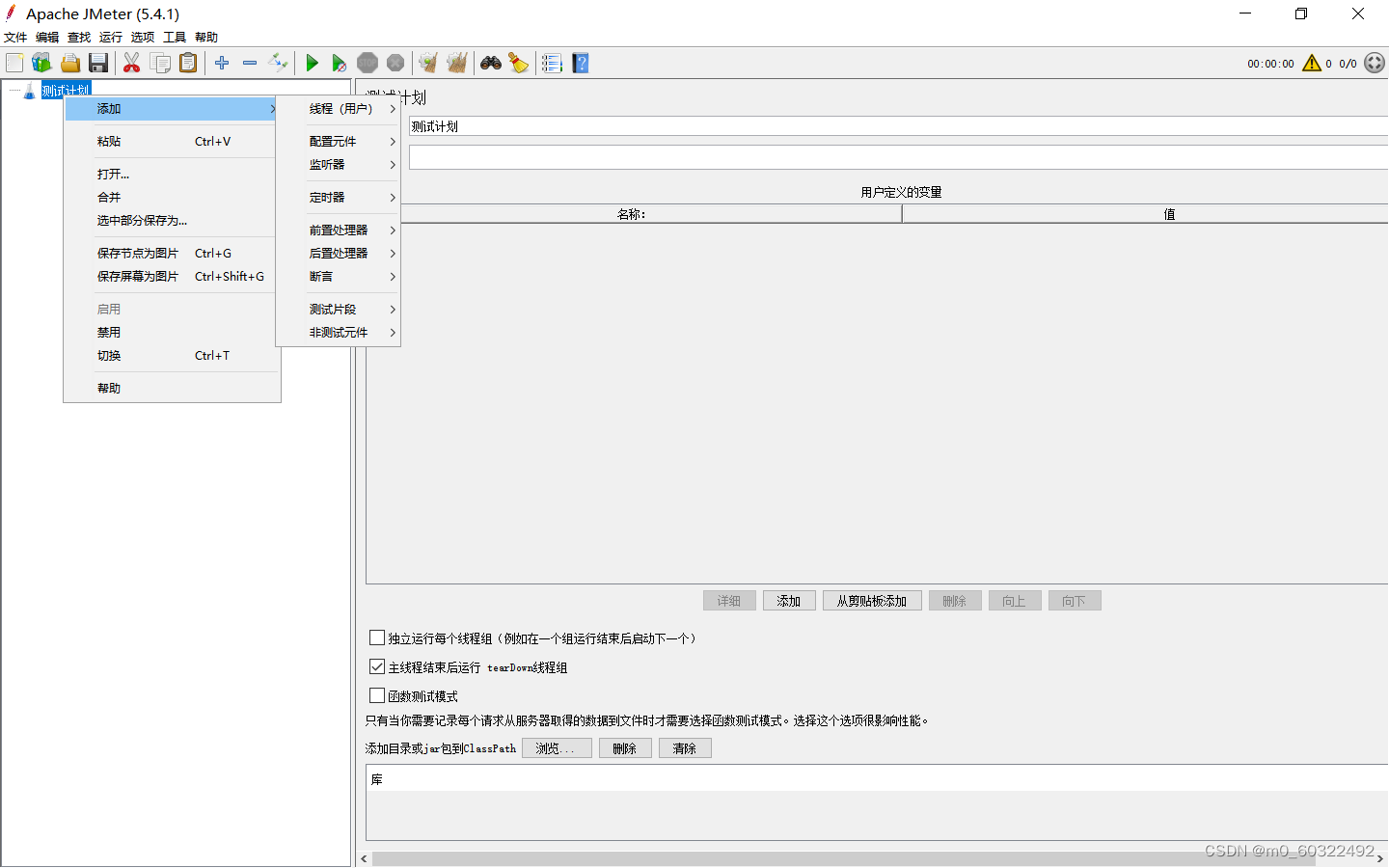Expand 前置处理器 submenu
This screenshot has height=868, width=1389.
pos(339,230)
